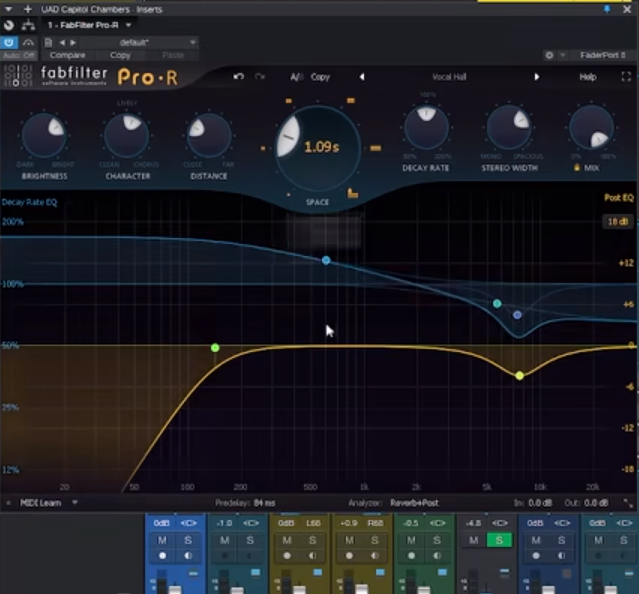
Task: Open the gear settings next to FaderPort 8
Action: 549,55
